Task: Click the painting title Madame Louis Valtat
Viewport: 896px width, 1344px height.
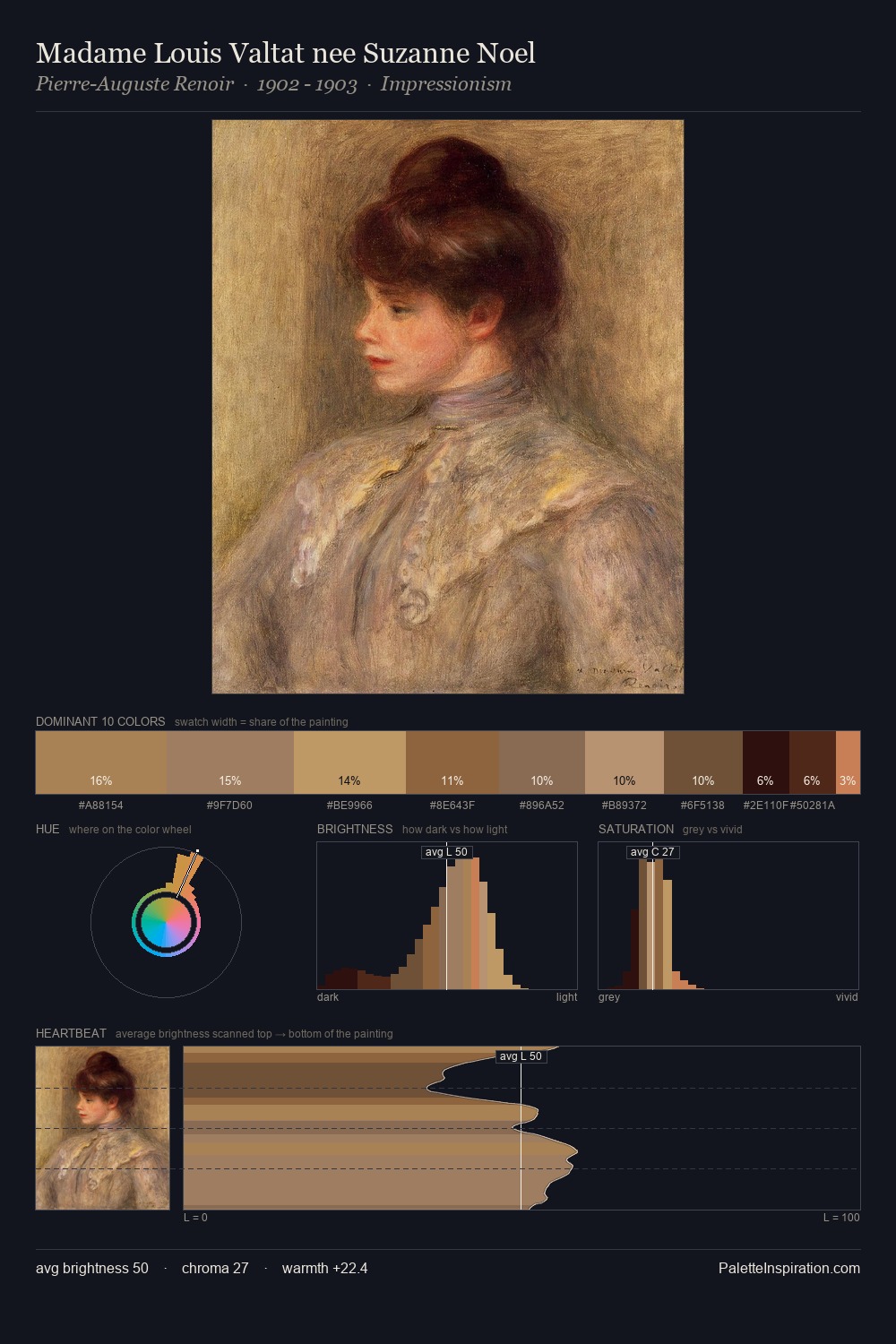Action: coord(286,53)
